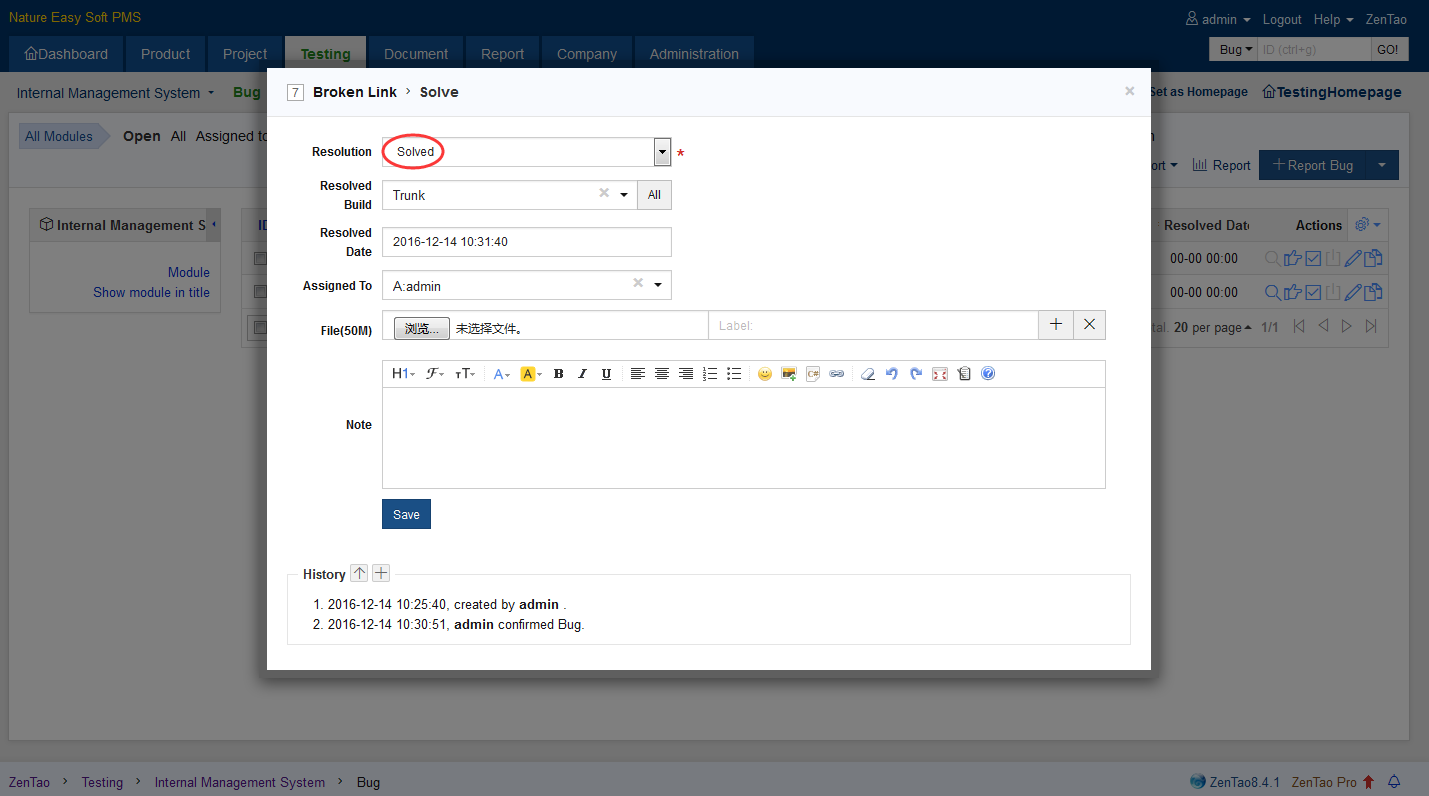The image size is (1429, 796).
Task: Click the Resolved Date input field
Action: [526, 242]
